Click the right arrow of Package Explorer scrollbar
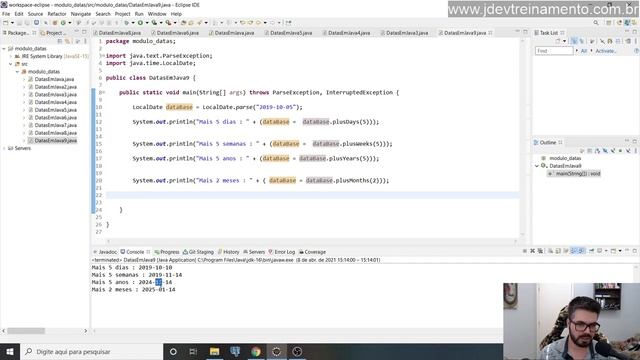This screenshot has width=640, height=360. coord(86,331)
